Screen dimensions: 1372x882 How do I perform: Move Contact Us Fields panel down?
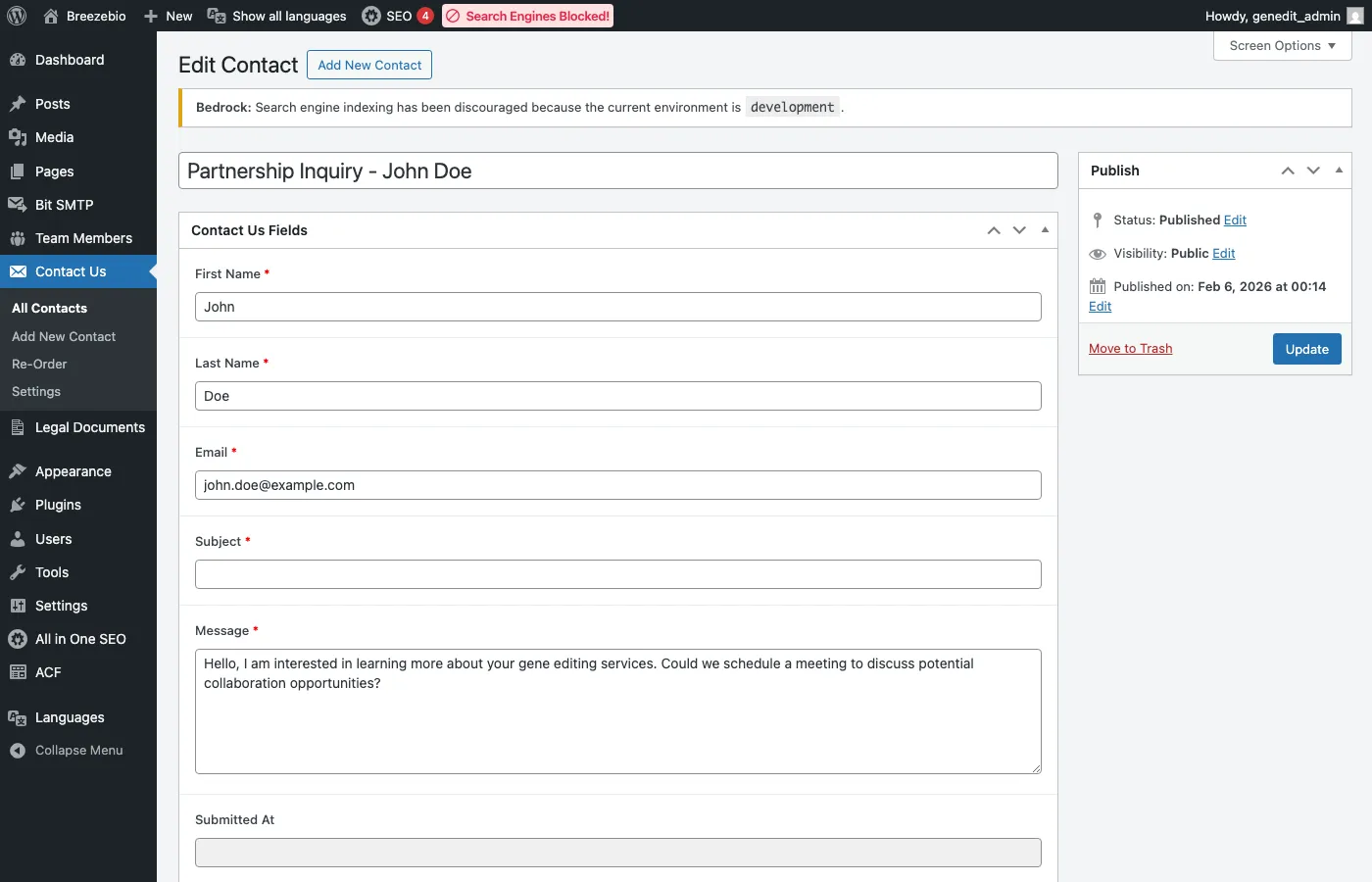tap(1019, 230)
